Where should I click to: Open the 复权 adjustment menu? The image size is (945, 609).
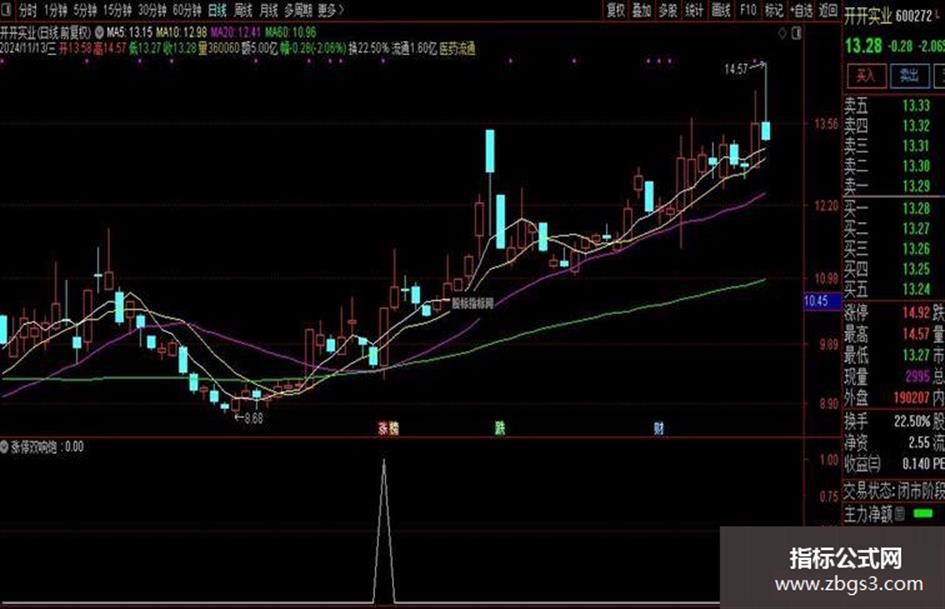tap(616, 10)
